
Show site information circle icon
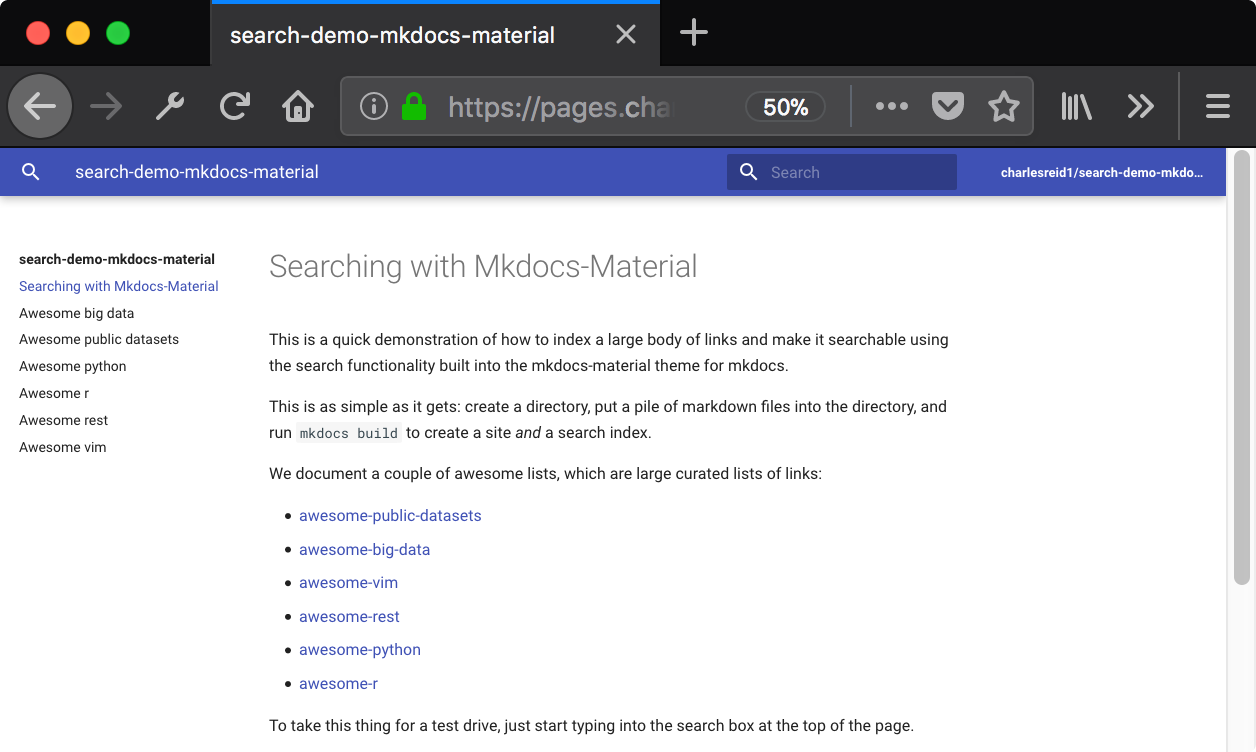374,106
